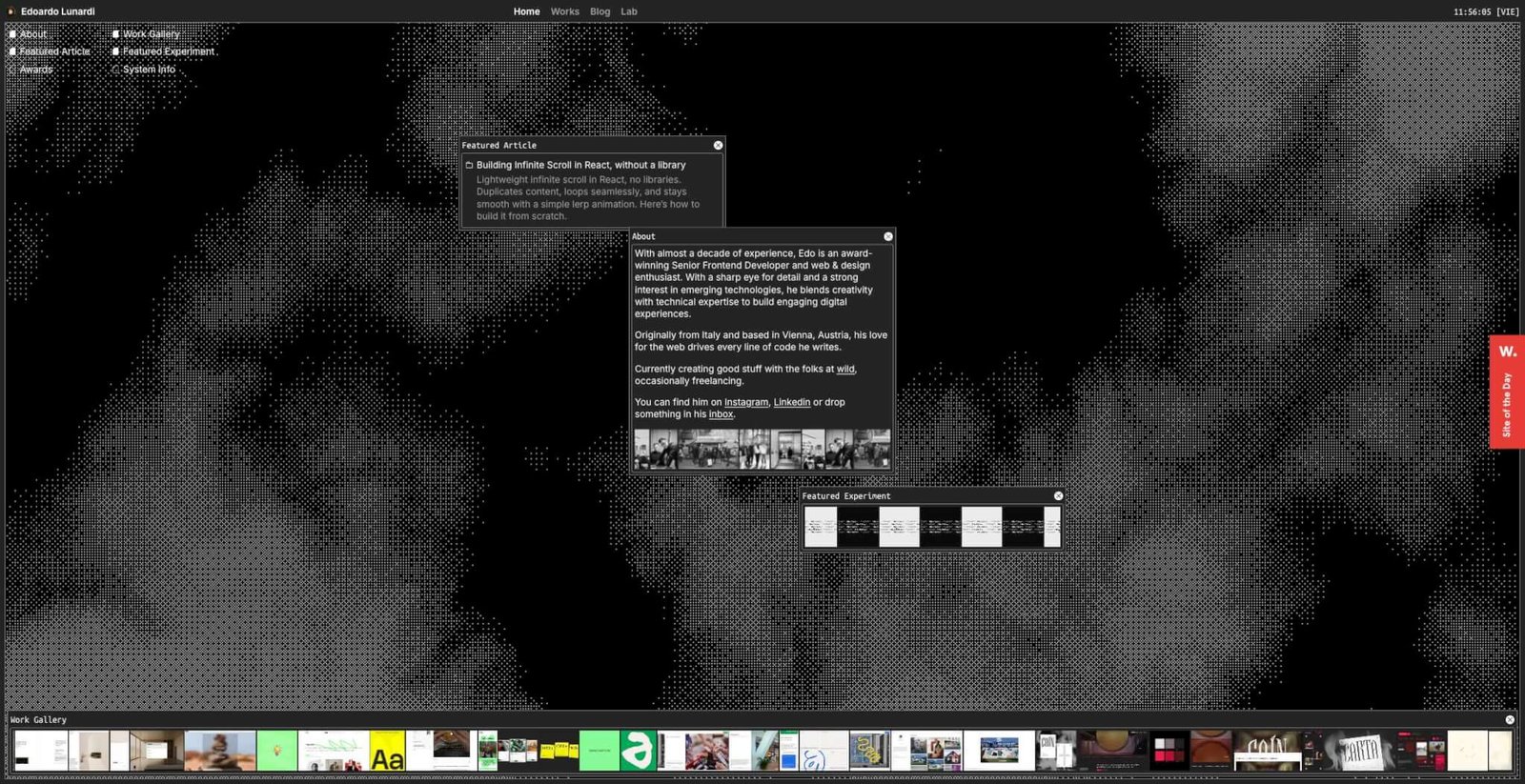This screenshot has width=1525, height=784.
Task: Click the 'wild' company link
Action: pyautogui.click(x=845, y=369)
